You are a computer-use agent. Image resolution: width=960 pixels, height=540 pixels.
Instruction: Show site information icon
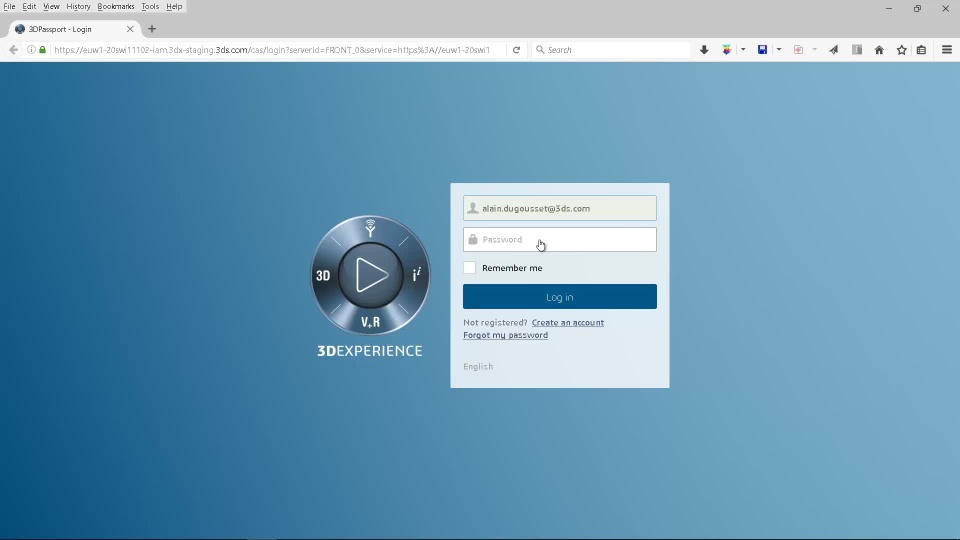[31, 50]
